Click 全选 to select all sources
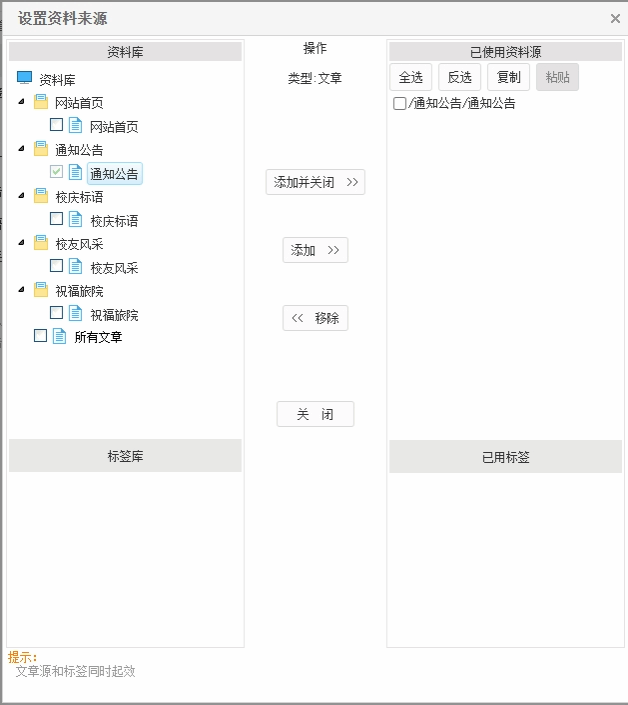This screenshot has width=628, height=705. click(x=411, y=77)
